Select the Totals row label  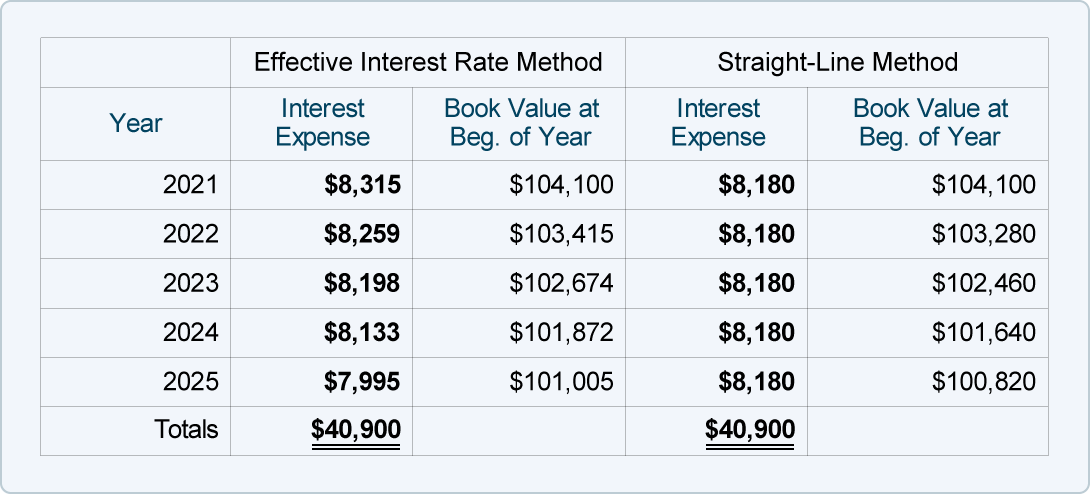186,430
